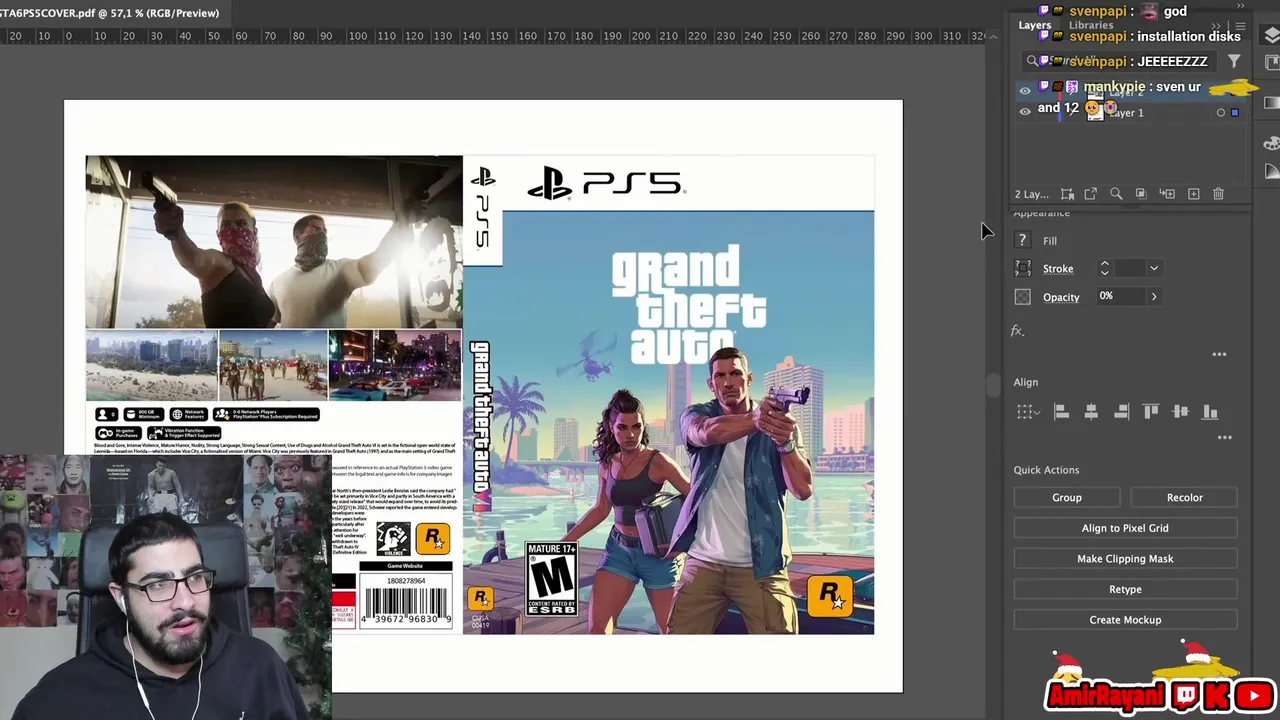Collapse Layers panel with double-arrow icon
Image resolution: width=1280 pixels, height=720 pixels.
[x=1217, y=26]
